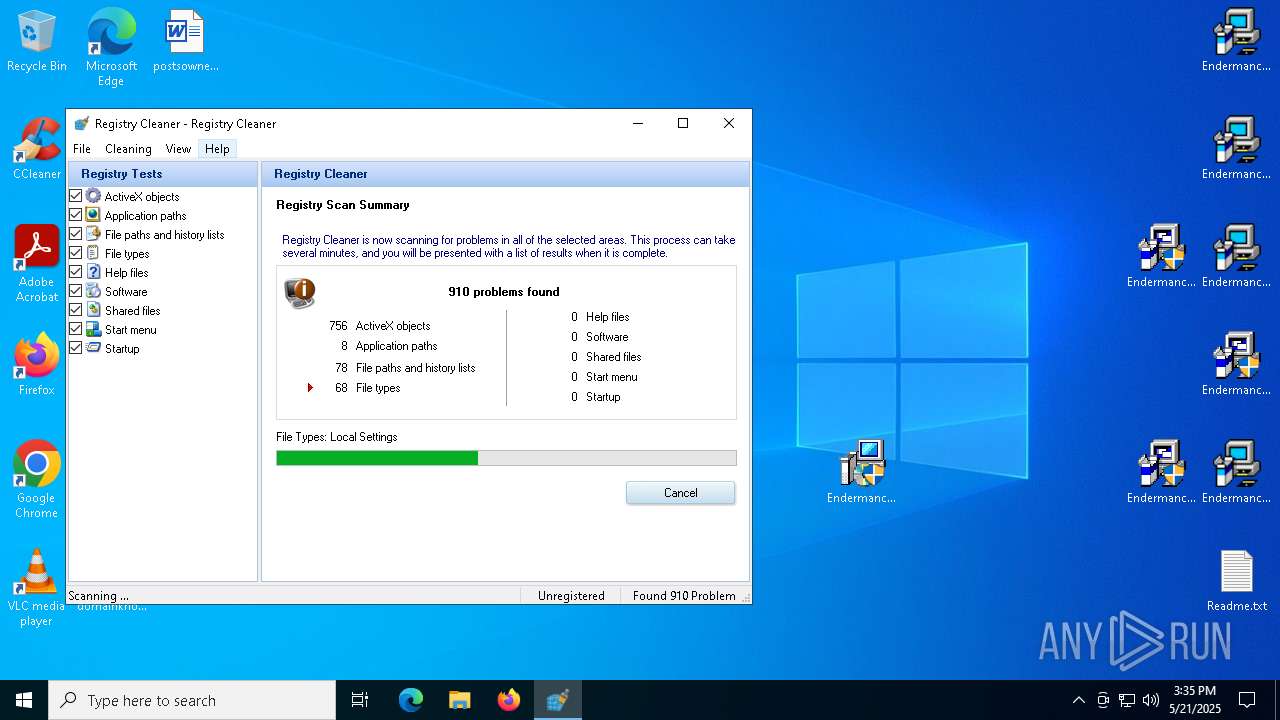Open the Google Chrome desktop shortcut
Viewport: 1280px width, 720px height.
pyautogui.click(x=37, y=480)
